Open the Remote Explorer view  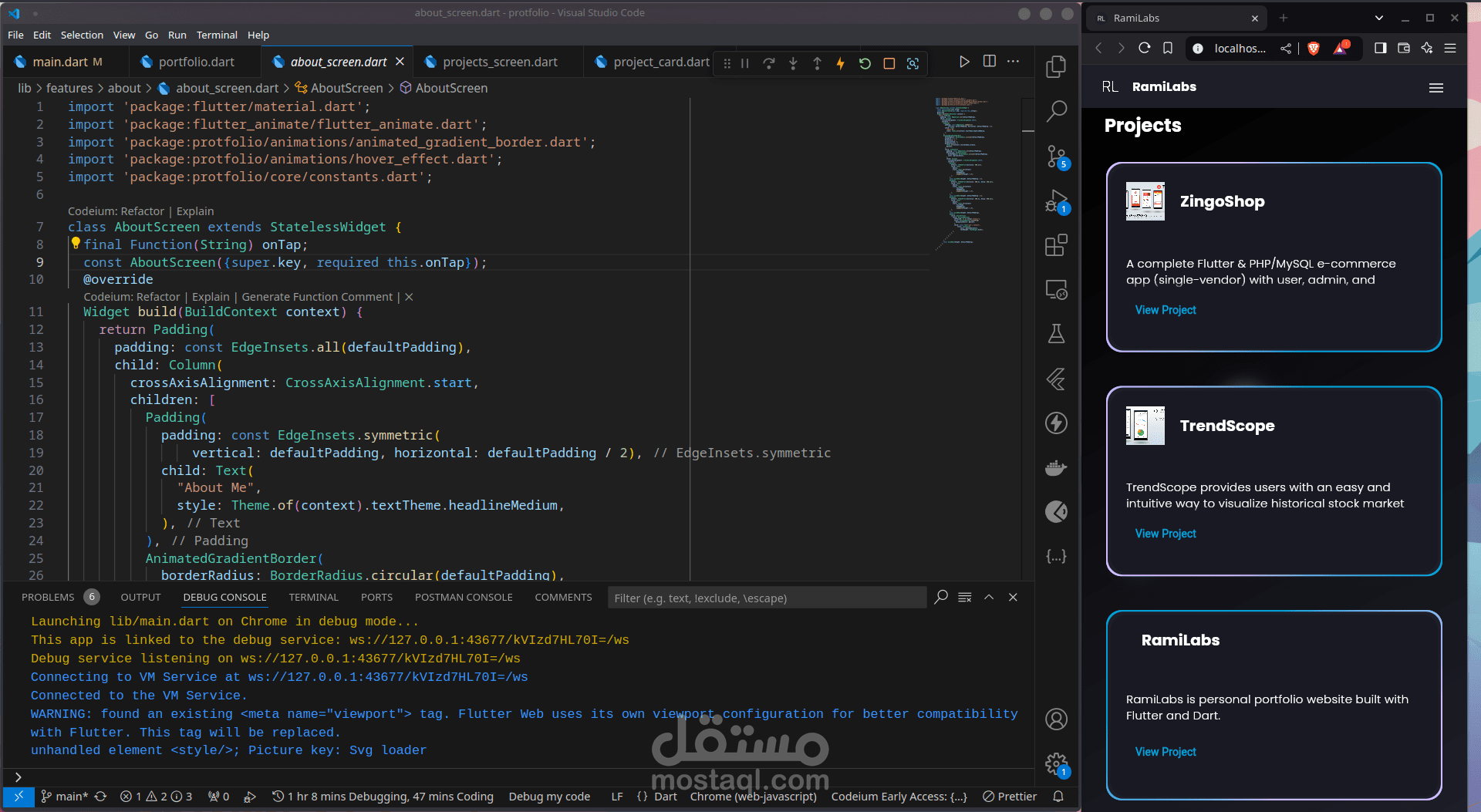tap(1056, 290)
